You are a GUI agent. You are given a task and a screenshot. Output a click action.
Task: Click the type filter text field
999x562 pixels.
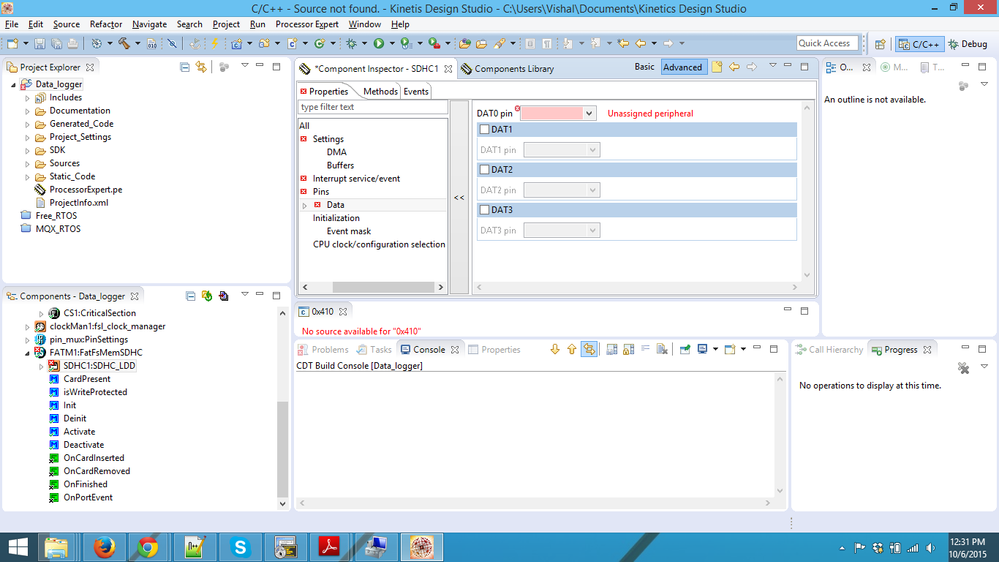coord(373,107)
